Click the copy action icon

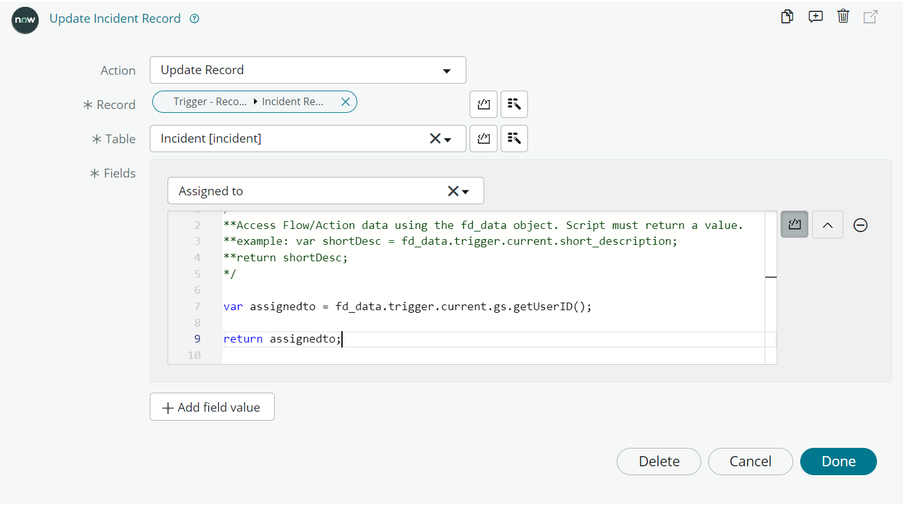787,16
